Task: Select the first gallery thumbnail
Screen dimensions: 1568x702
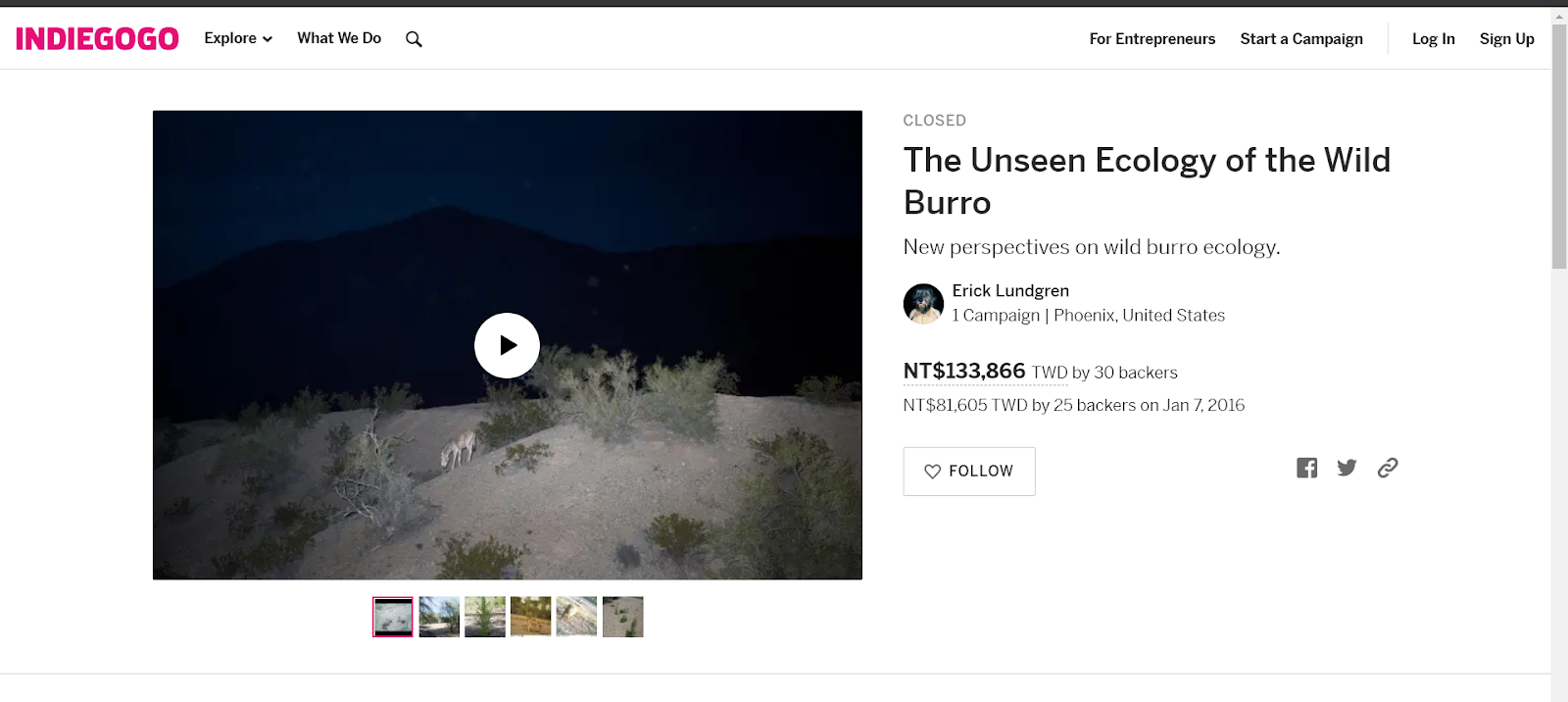Action: point(393,617)
